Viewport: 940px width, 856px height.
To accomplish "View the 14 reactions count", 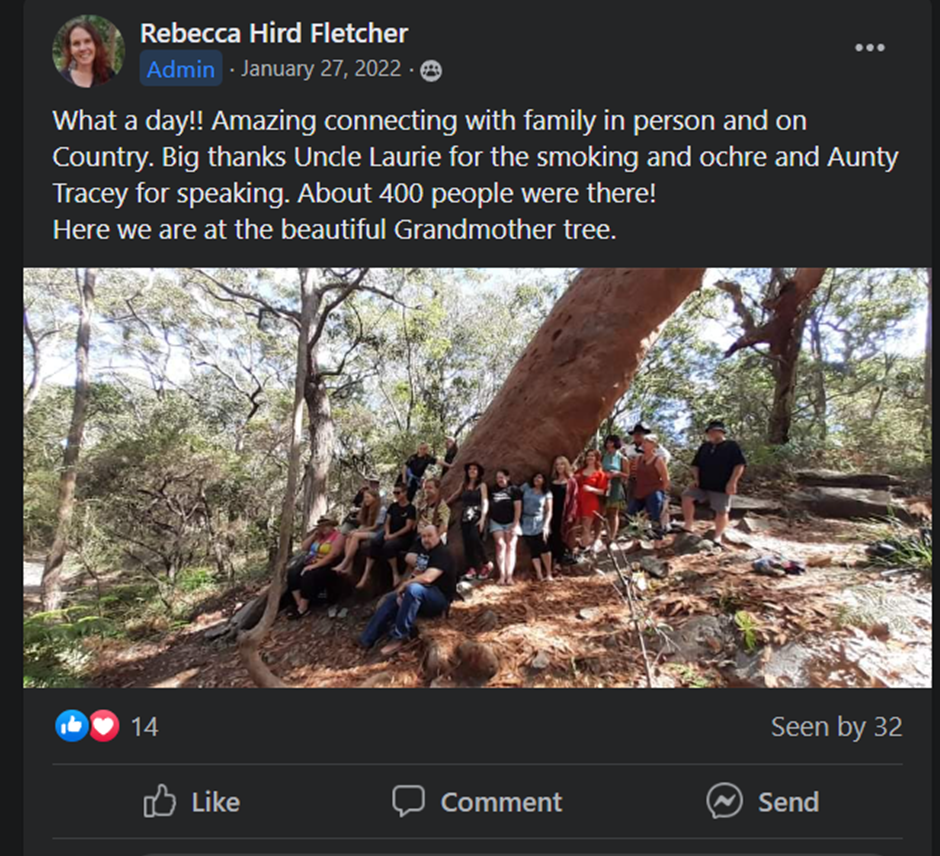I will click(x=144, y=727).
